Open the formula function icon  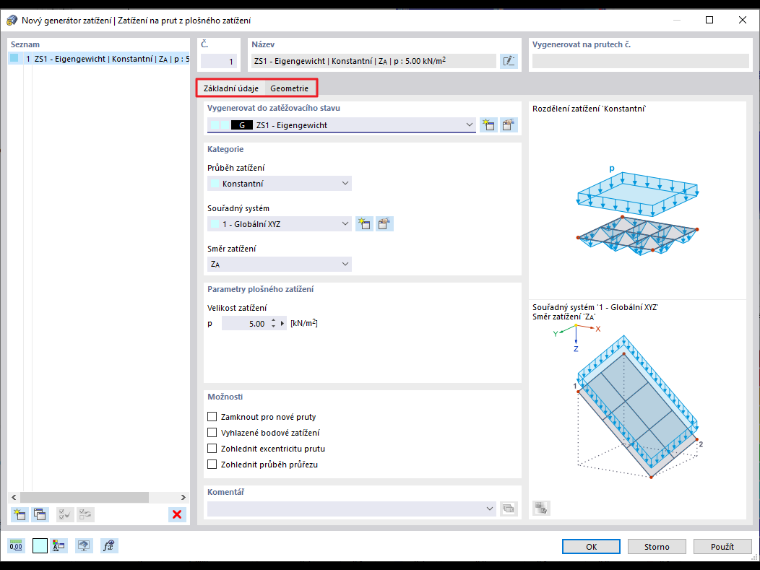point(109,546)
